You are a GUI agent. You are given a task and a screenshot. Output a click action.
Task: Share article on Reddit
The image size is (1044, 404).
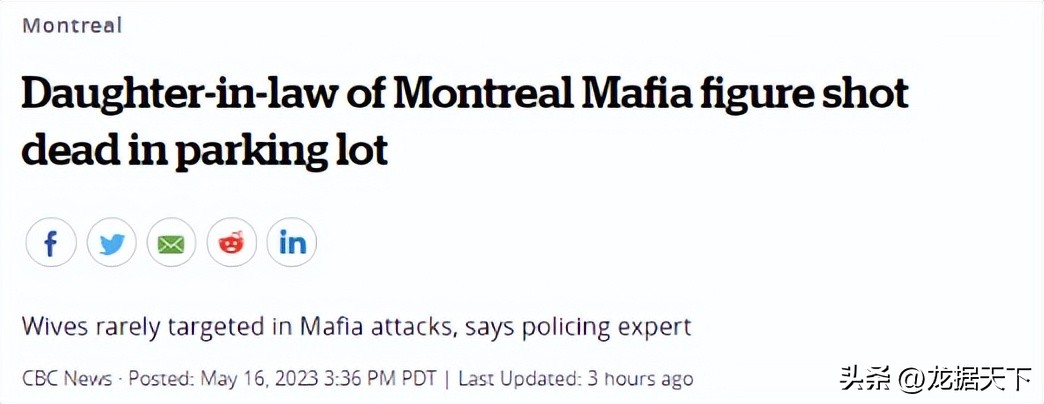[x=231, y=243]
